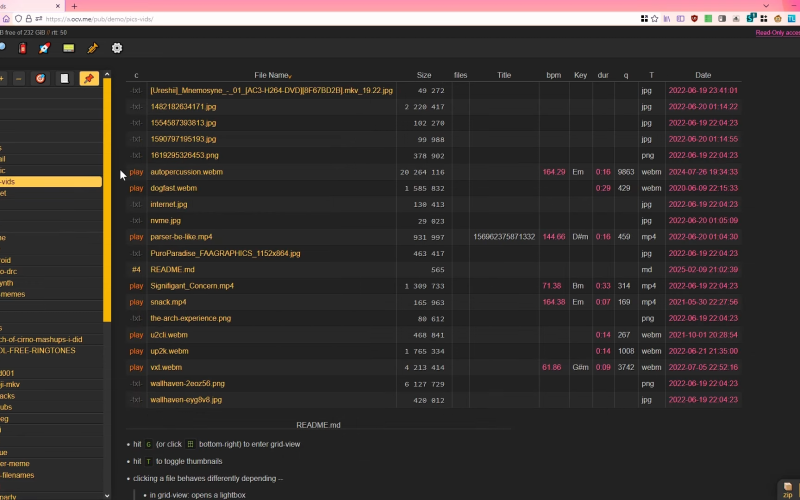Toggle the pinned navpane pushpin button
This screenshot has height=500, width=800.
(x=88, y=78)
